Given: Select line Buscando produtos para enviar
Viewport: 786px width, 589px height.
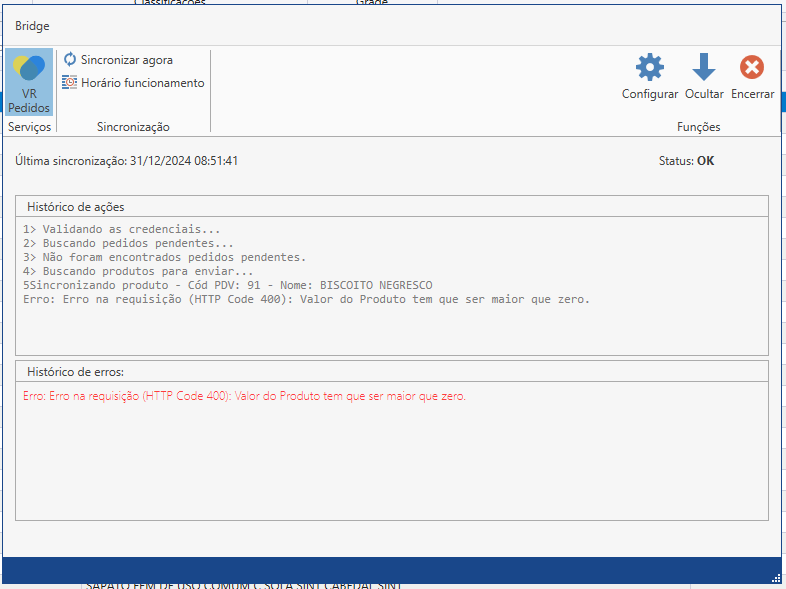Looking at the screenshot, I should [138, 272].
